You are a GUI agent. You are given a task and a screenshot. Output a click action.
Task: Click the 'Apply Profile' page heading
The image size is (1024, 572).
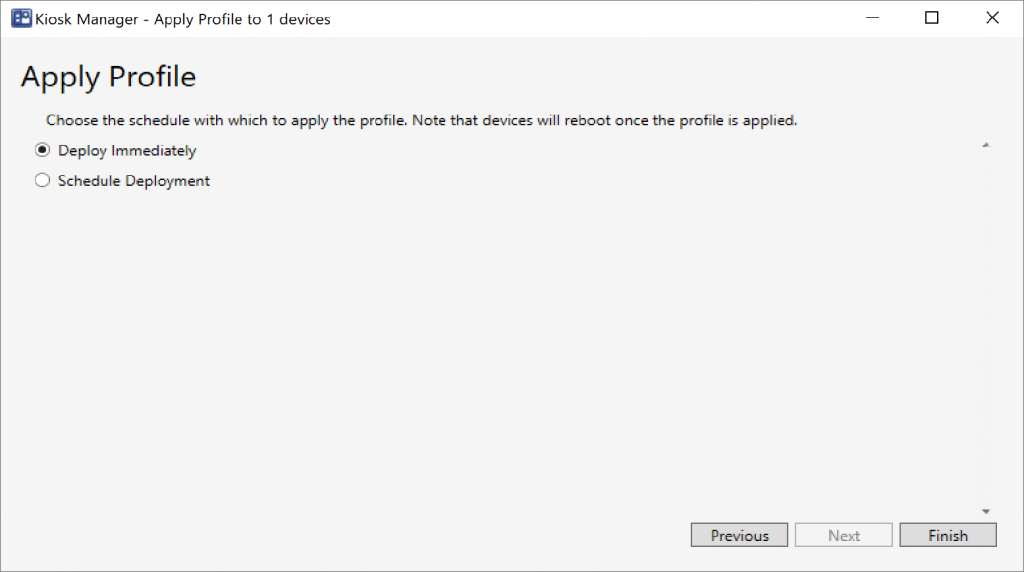(108, 77)
